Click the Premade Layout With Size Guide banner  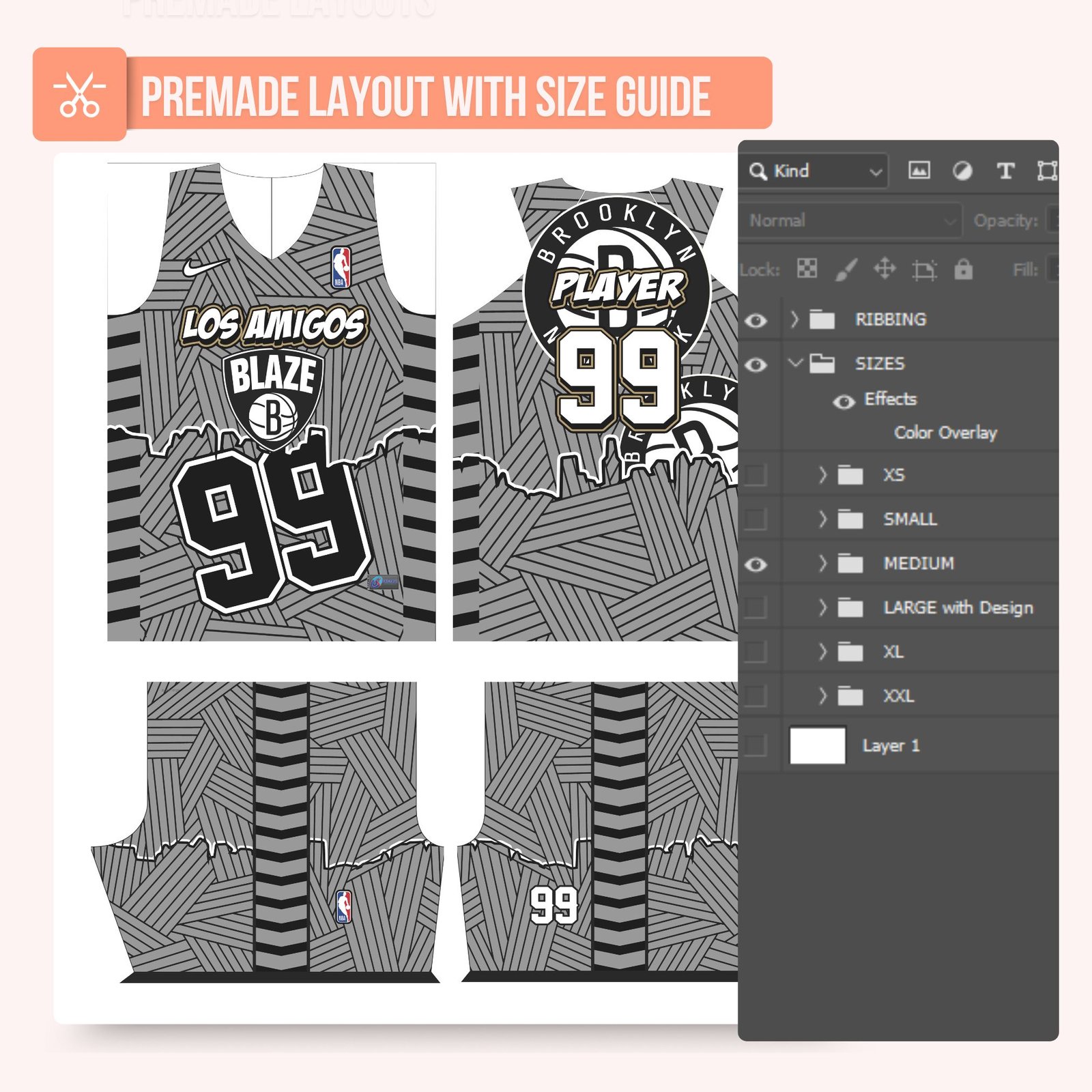403,94
